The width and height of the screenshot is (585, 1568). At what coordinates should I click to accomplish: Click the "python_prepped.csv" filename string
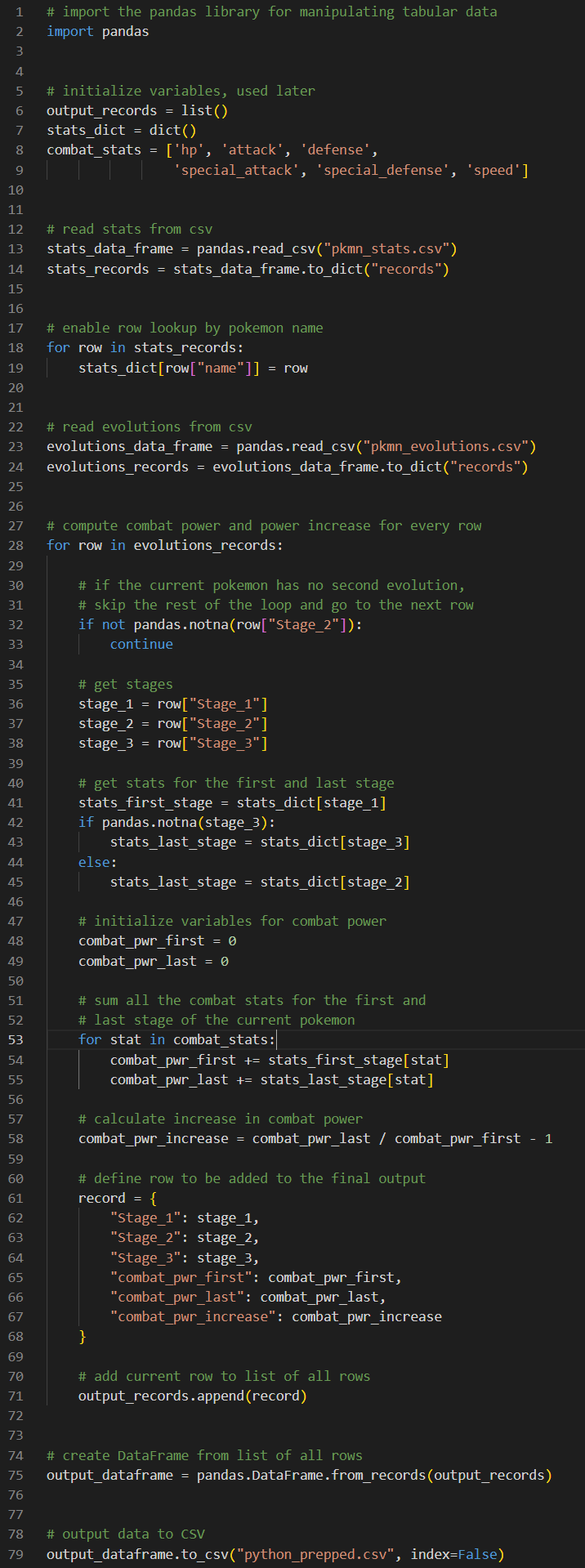pyautogui.click(x=315, y=1554)
